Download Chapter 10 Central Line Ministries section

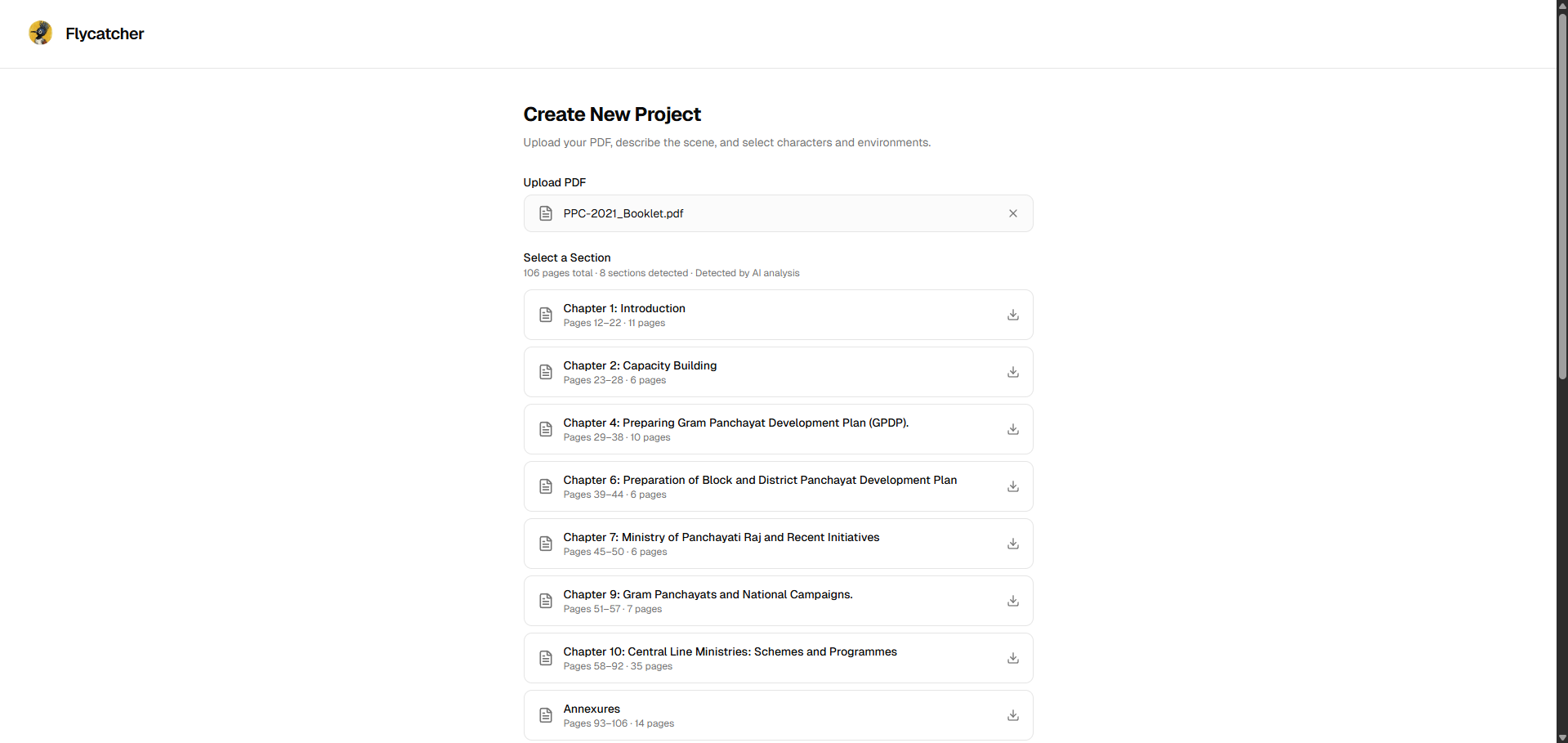1012,658
